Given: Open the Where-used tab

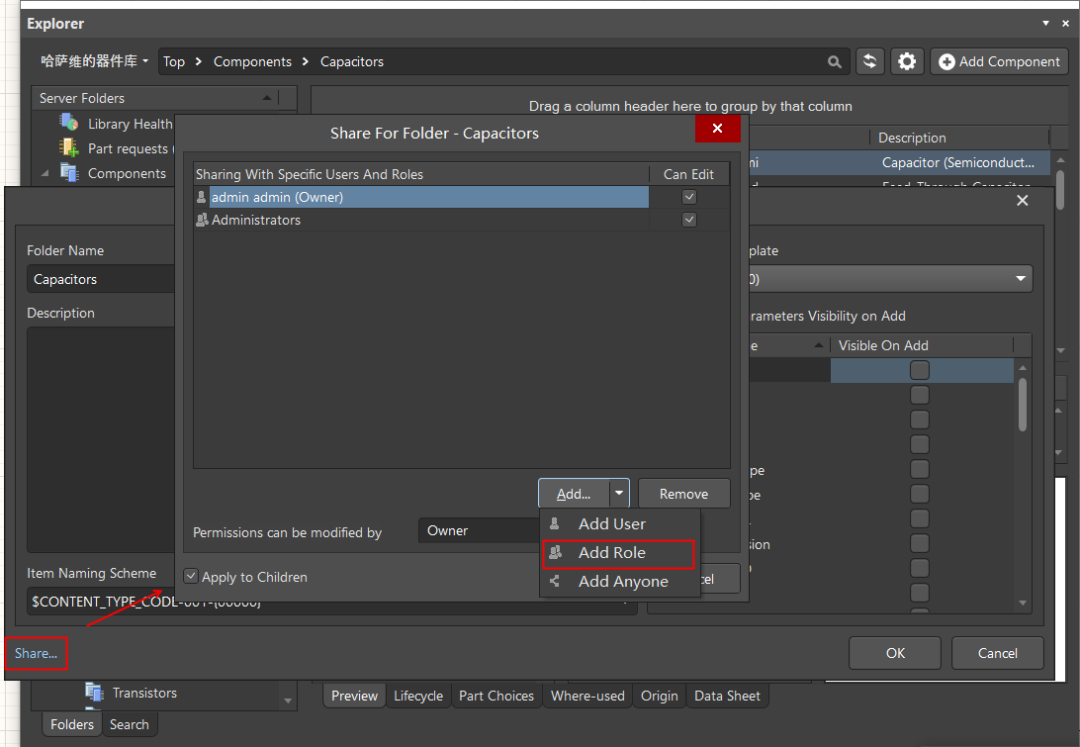Looking at the screenshot, I should [588, 695].
